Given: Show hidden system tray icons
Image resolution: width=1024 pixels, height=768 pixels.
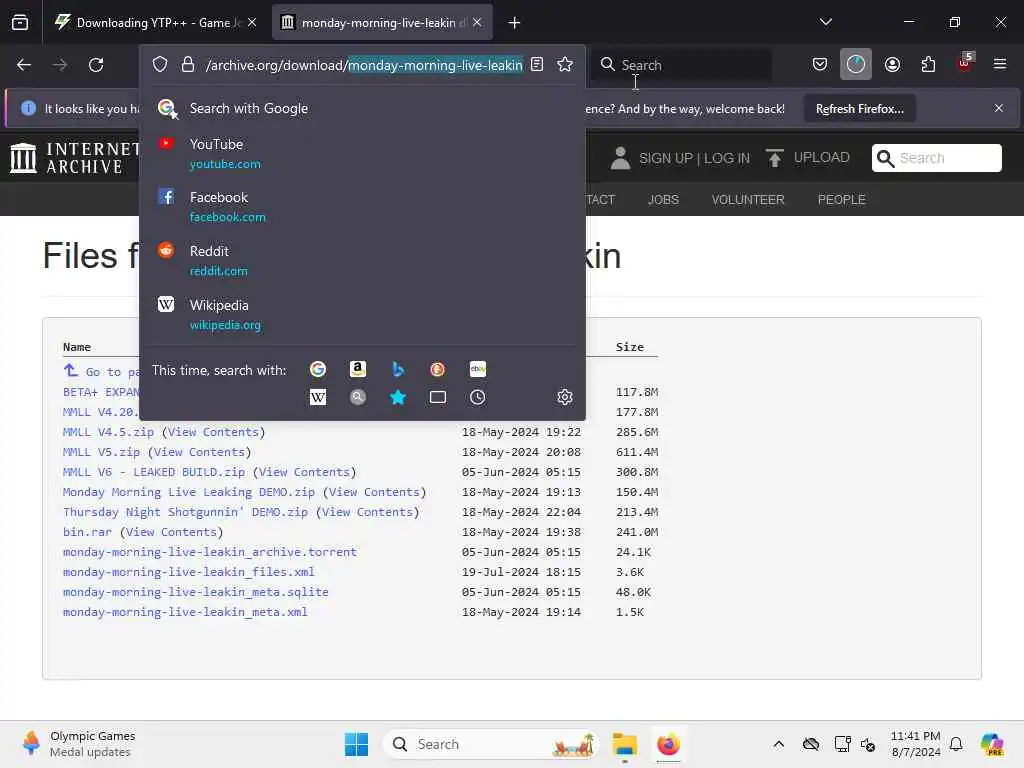Looking at the screenshot, I should pos(778,744).
